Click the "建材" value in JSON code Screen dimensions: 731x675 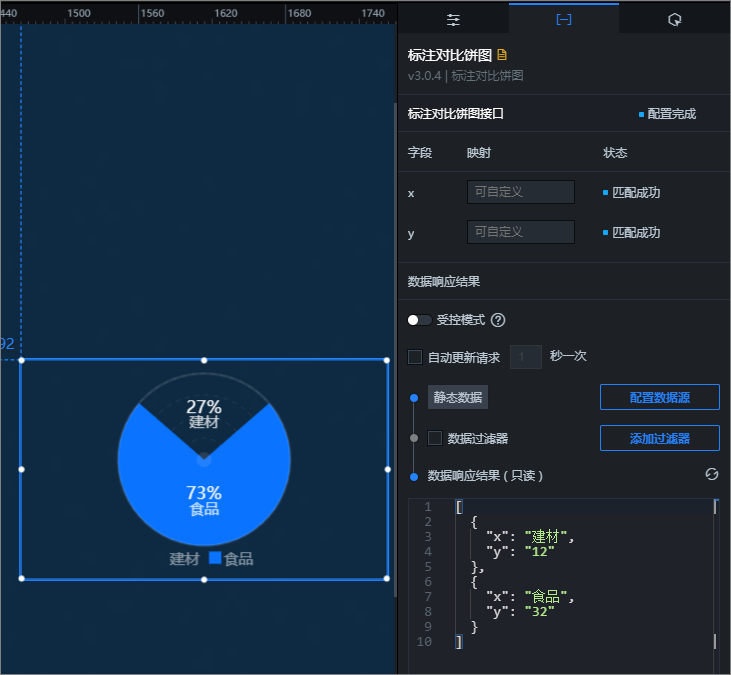point(546,537)
